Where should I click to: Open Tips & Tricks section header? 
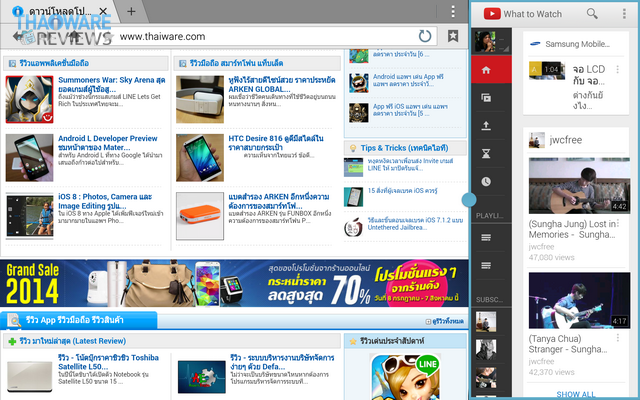point(404,148)
